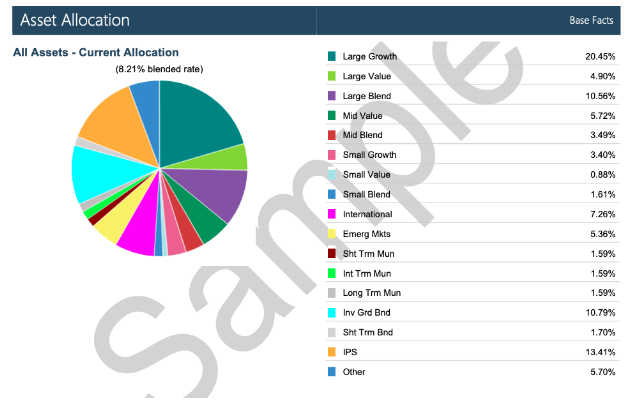The image size is (637, 417).
Task: Select the Large Value green legend swatch
Action: coord(332,76)
